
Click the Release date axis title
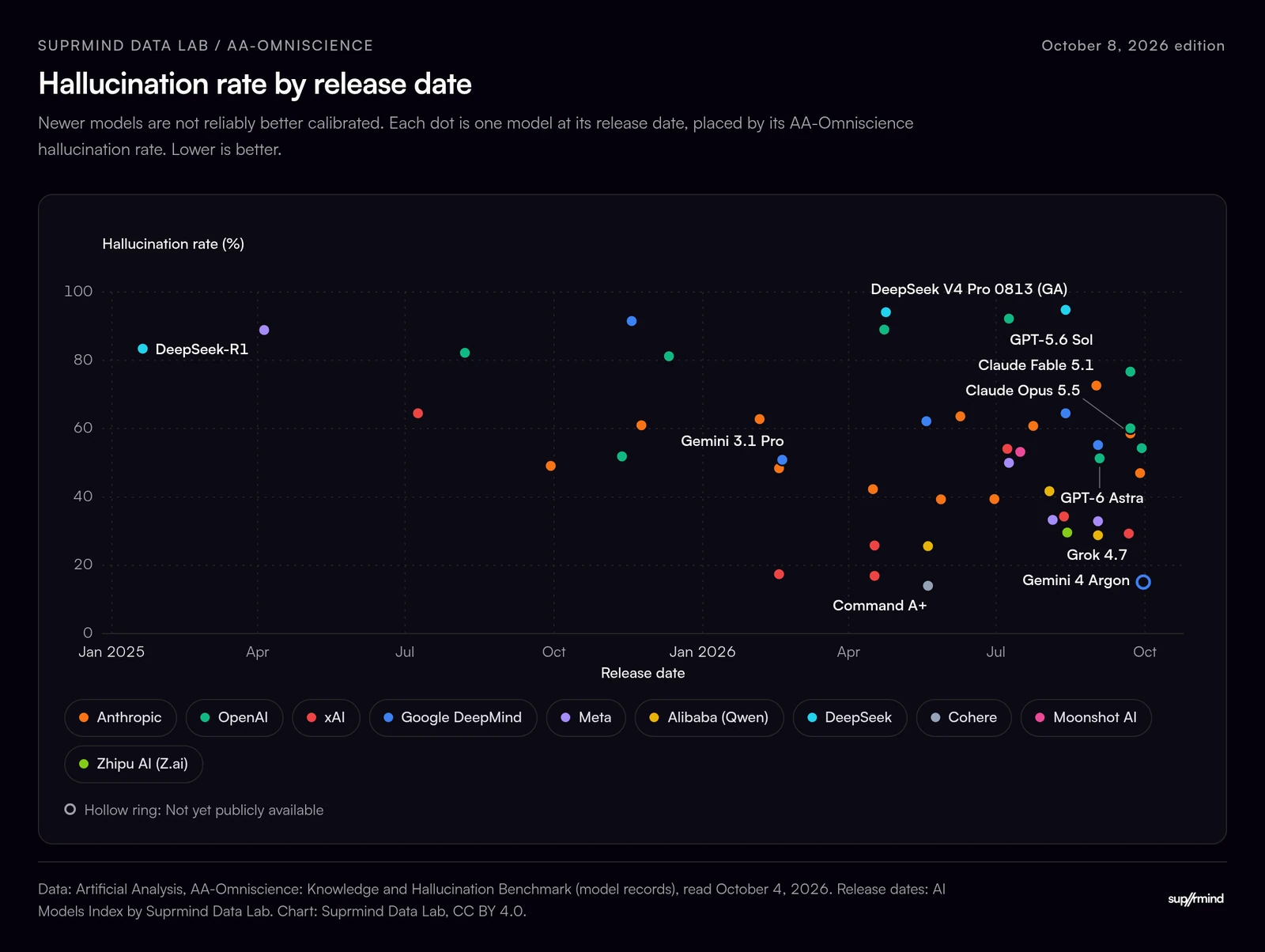[643, 673]
